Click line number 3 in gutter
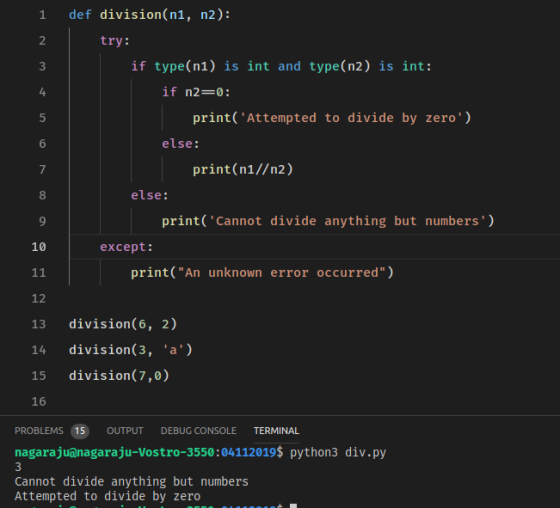 [42, 66]
